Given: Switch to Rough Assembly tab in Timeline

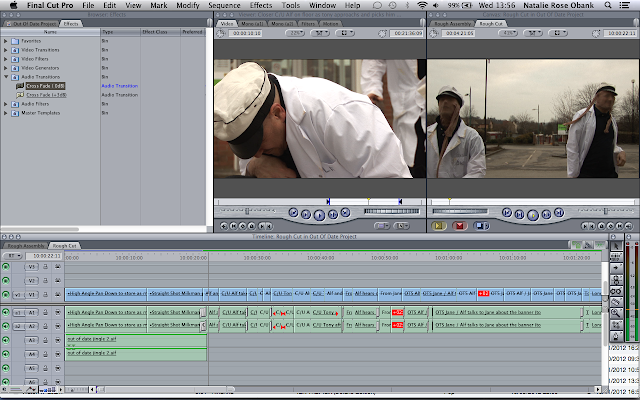Looking at the screenshot, I should 25,246.
